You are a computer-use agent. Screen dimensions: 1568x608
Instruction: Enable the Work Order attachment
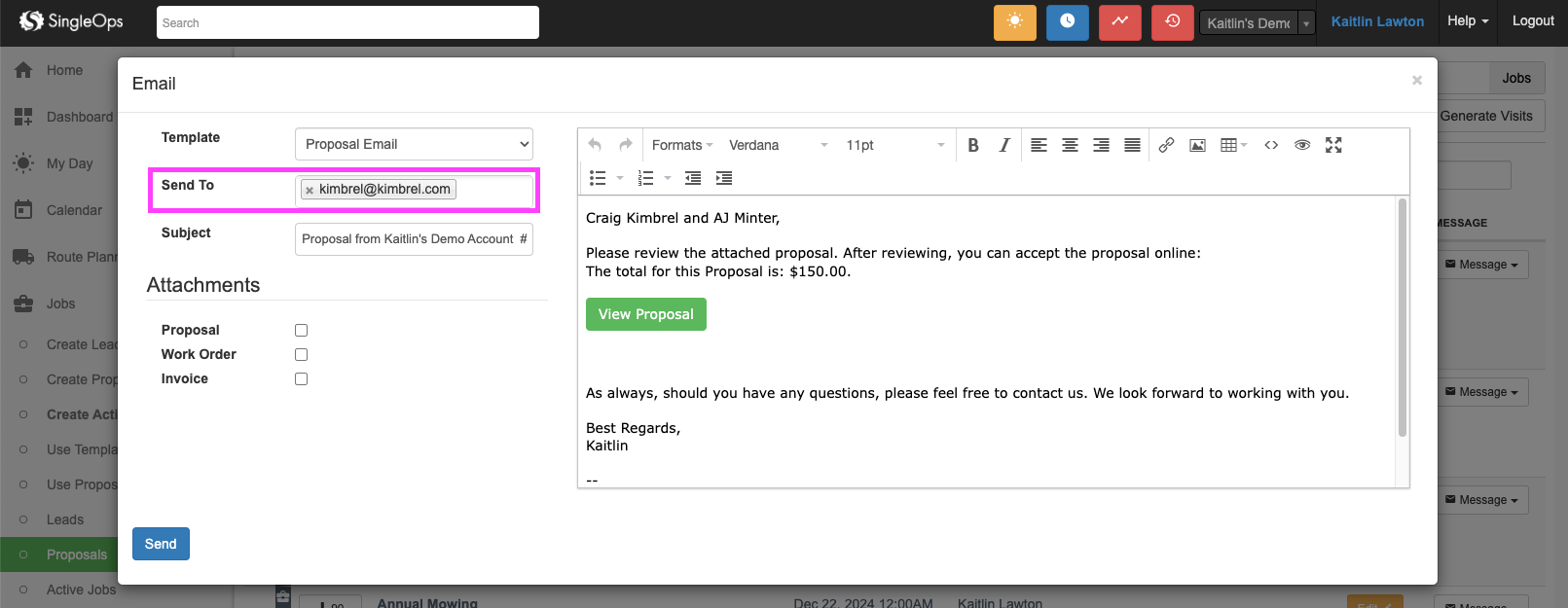[302, 355]
